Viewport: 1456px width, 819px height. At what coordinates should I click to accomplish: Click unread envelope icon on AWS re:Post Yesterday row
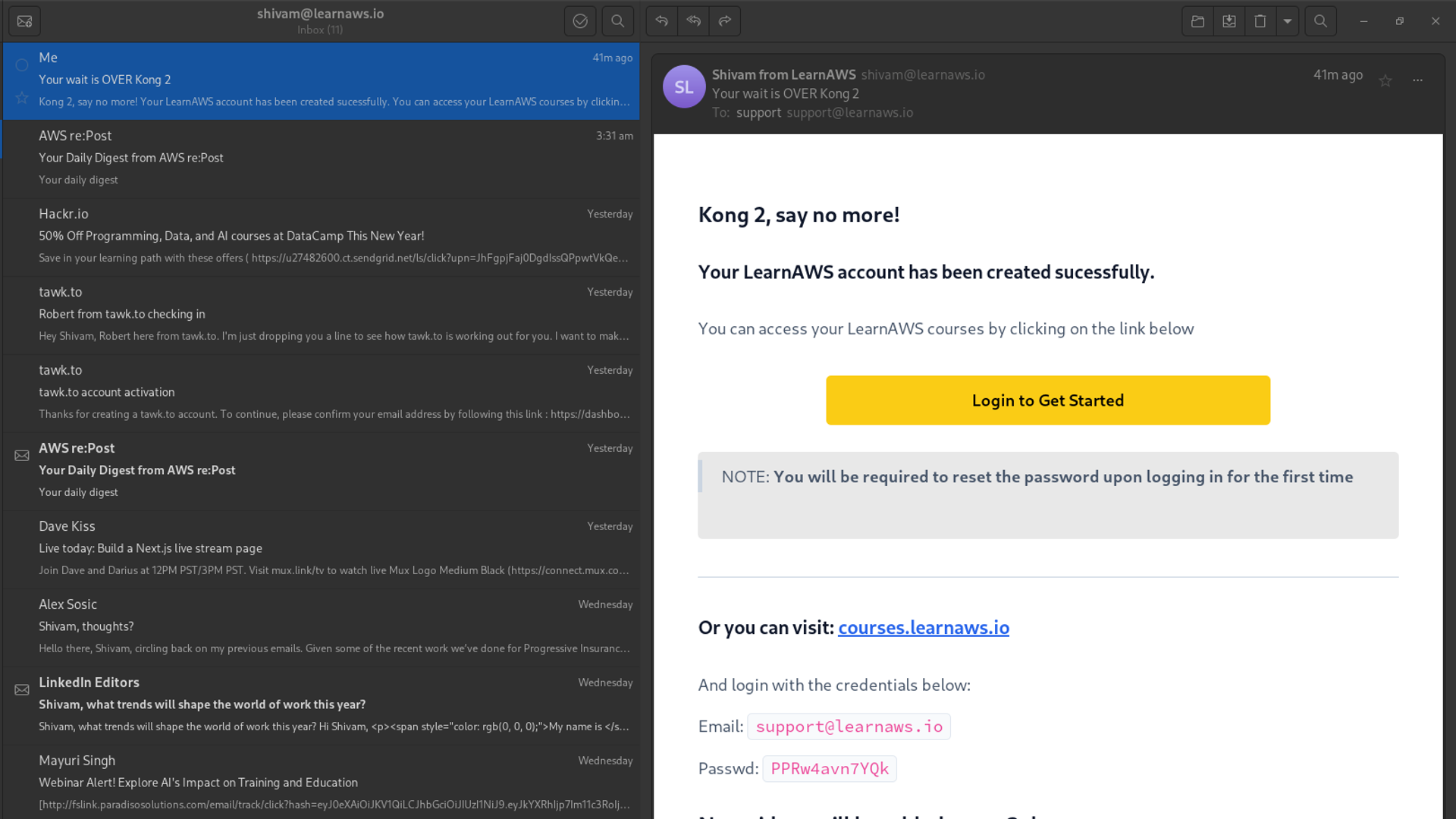pyautogui.click(x=22, y=456)
